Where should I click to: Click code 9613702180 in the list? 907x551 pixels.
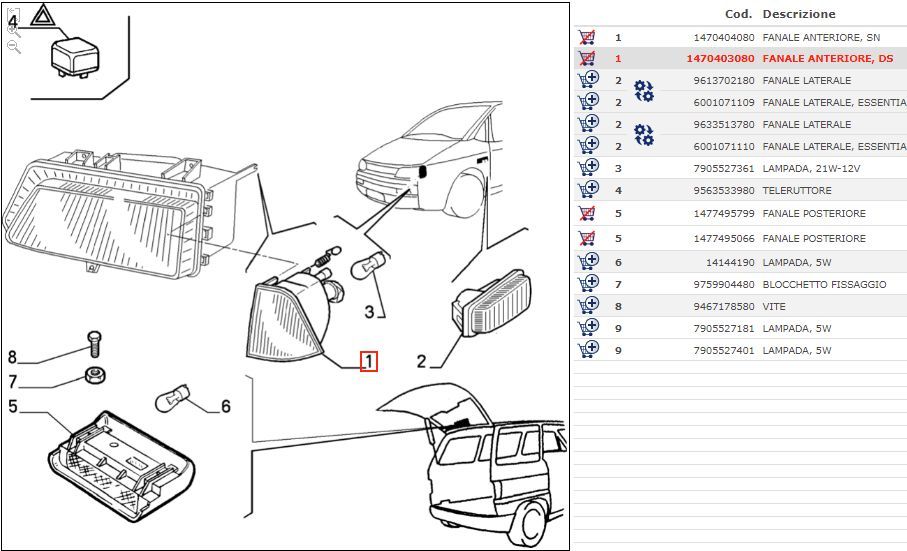click(724, 80)
